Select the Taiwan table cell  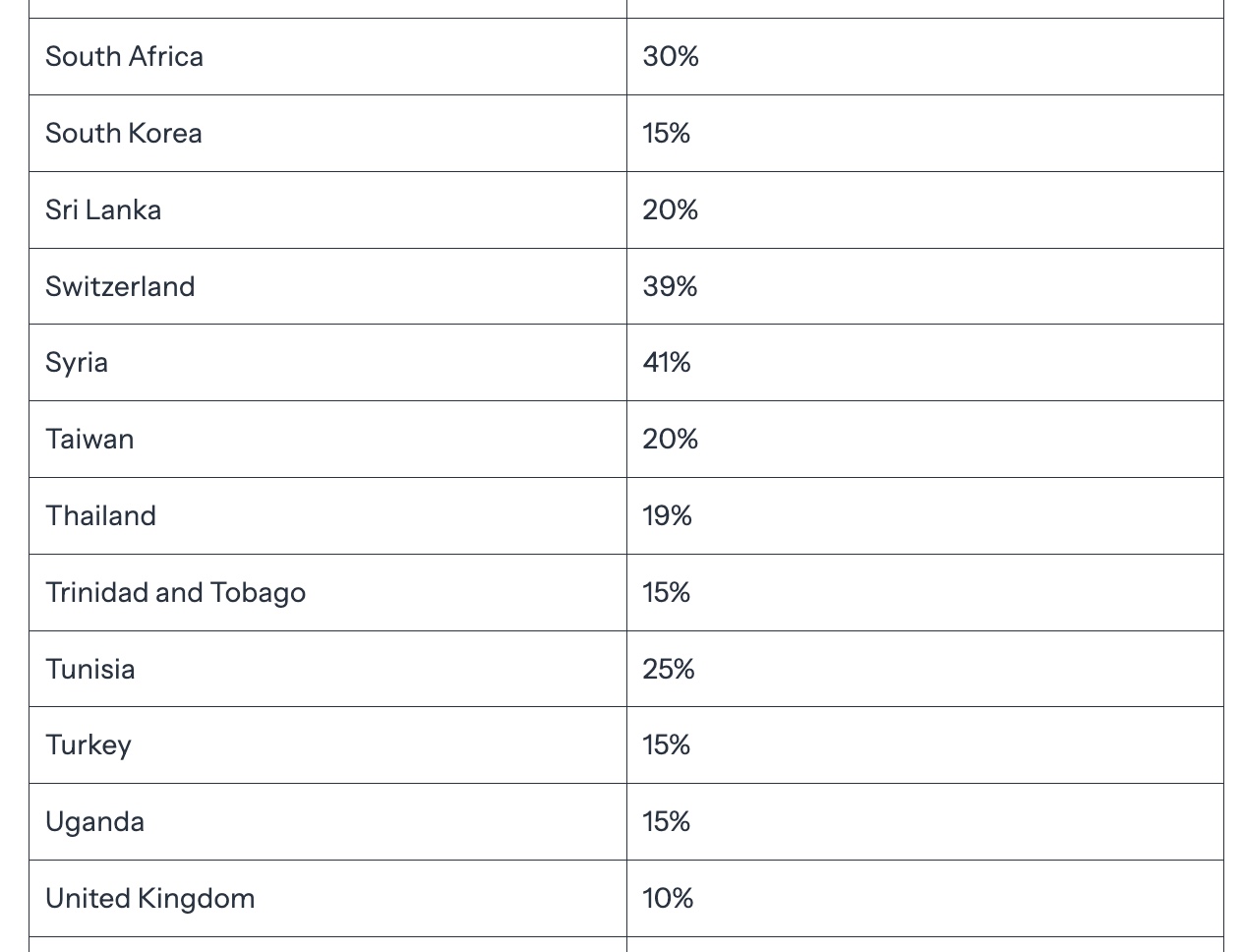[x=327, y=440]
